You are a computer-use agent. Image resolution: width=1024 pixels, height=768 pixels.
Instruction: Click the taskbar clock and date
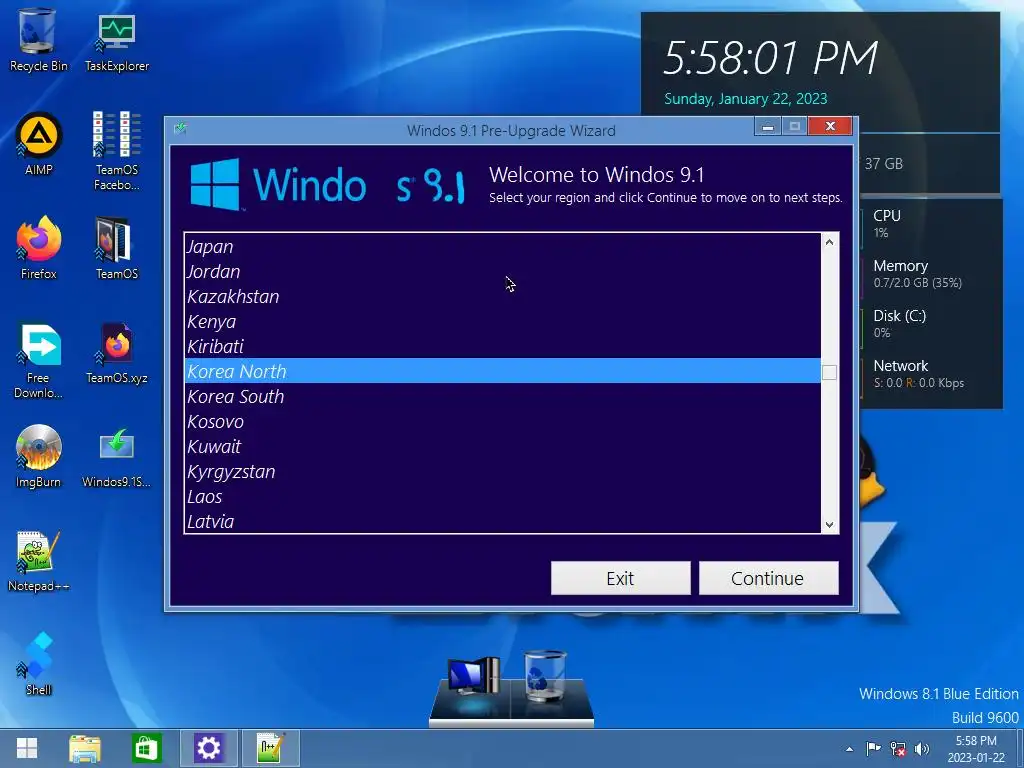976,749
